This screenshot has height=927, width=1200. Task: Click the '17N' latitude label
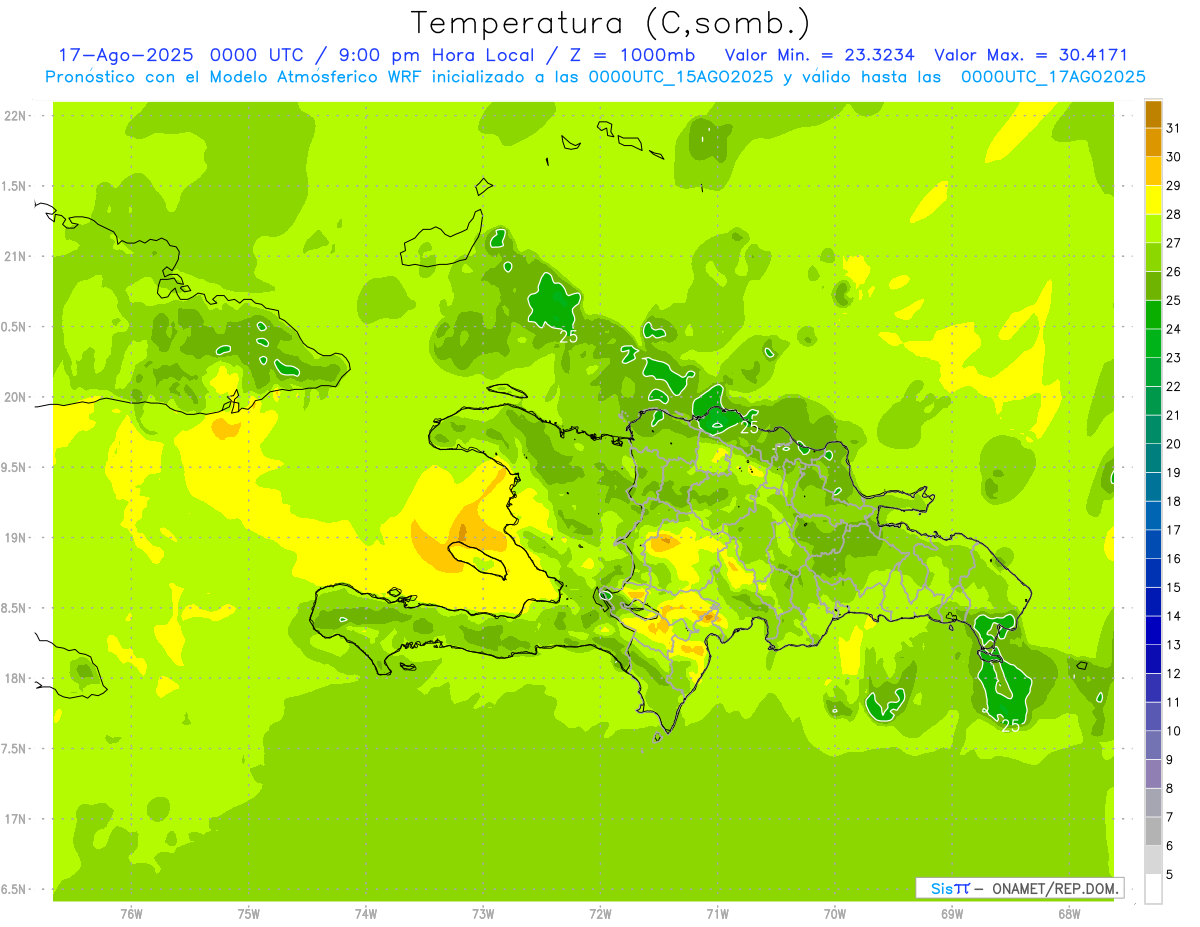(16, 819)
